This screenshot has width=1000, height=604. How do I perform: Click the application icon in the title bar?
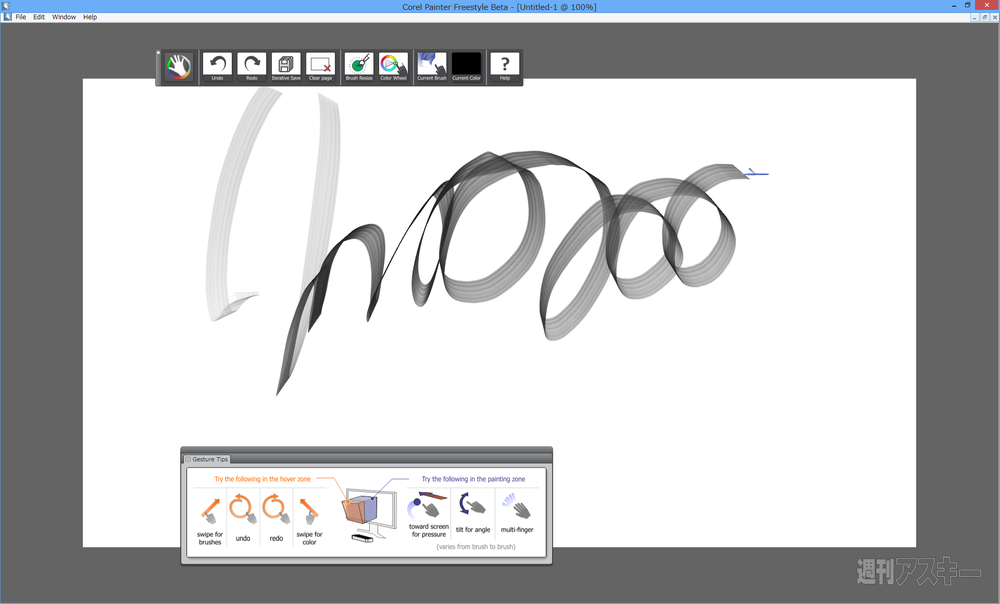pos(6,6)
